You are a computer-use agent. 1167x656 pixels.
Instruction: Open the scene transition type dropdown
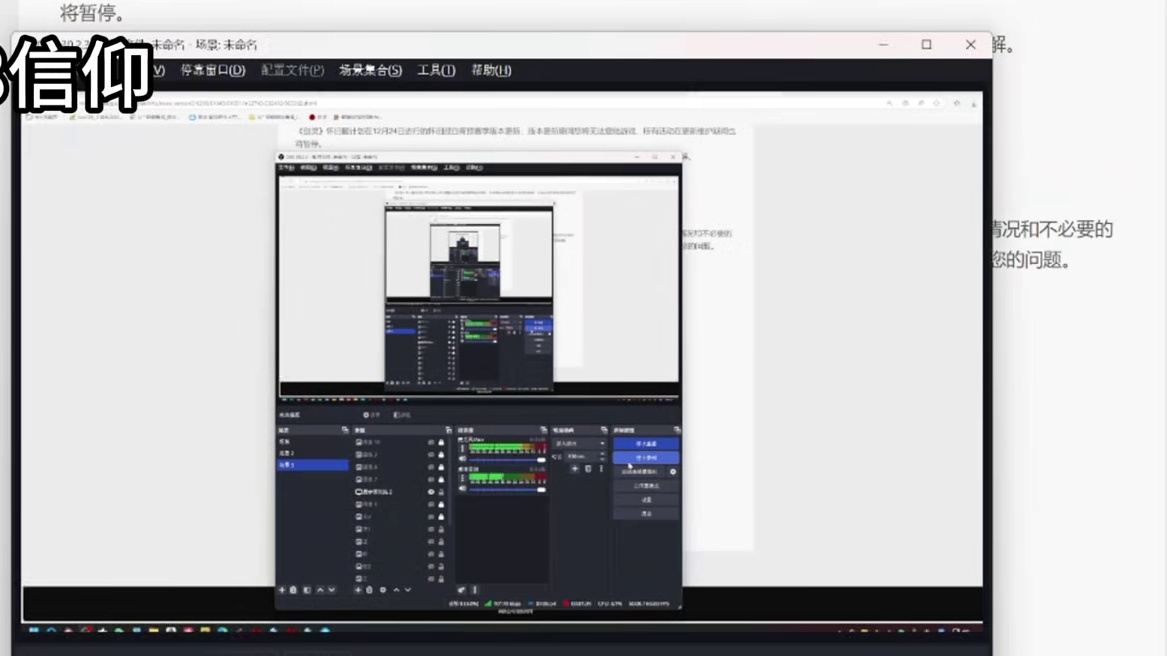pyautogui.click(x=580, y=443)
